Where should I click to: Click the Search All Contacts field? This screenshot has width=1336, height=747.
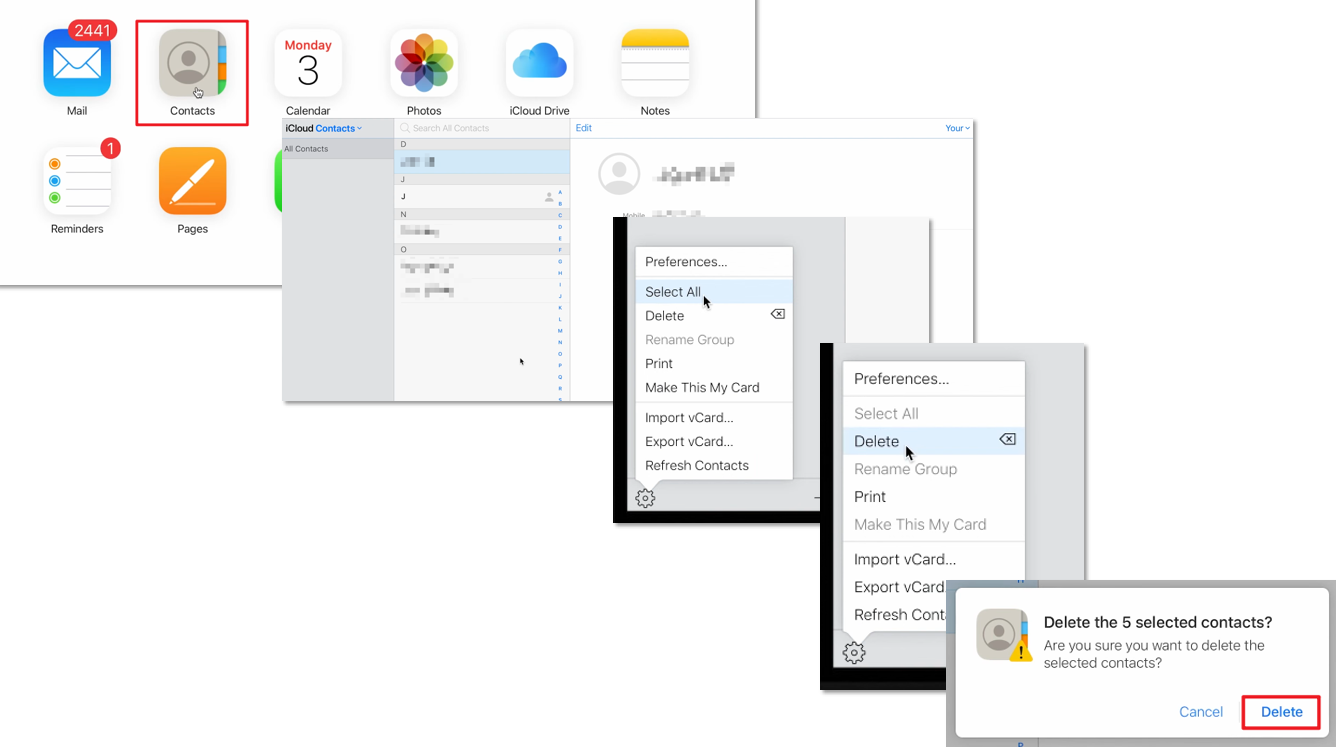pos(482,128)
